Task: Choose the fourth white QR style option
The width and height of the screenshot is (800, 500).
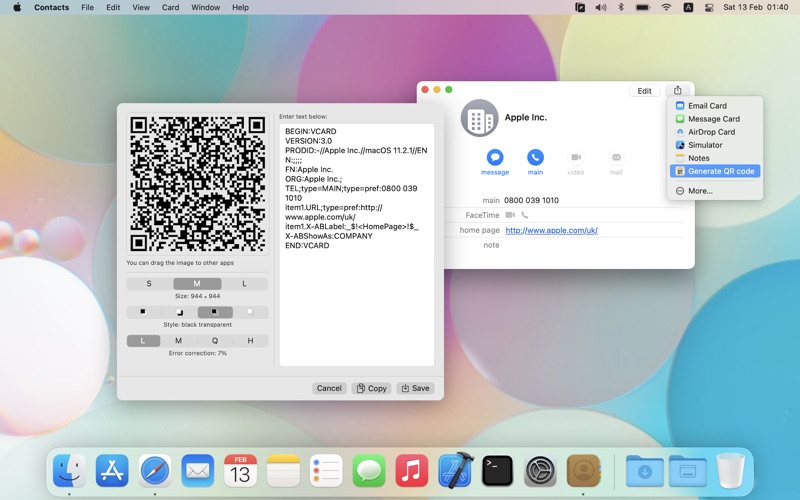Action: 250,312
